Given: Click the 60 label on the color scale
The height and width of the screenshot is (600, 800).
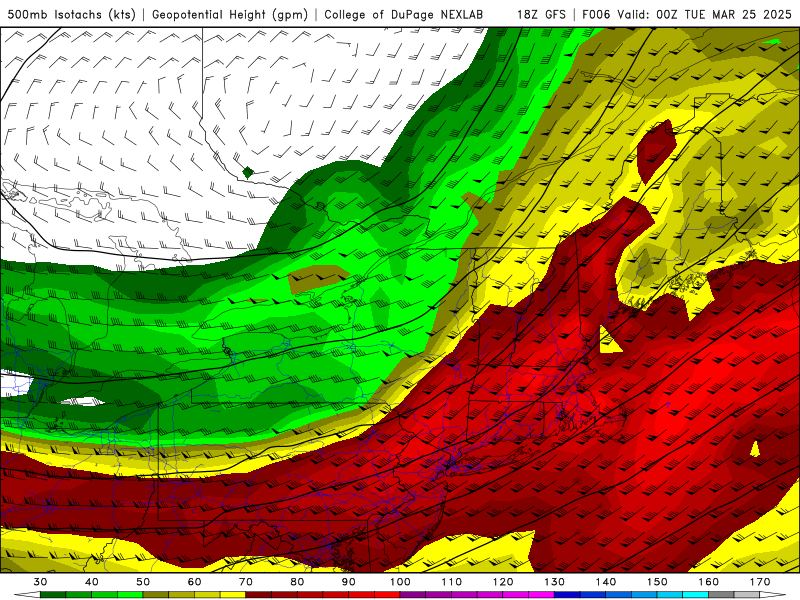Looking at the screenshot, I should [x=194, y=582].
